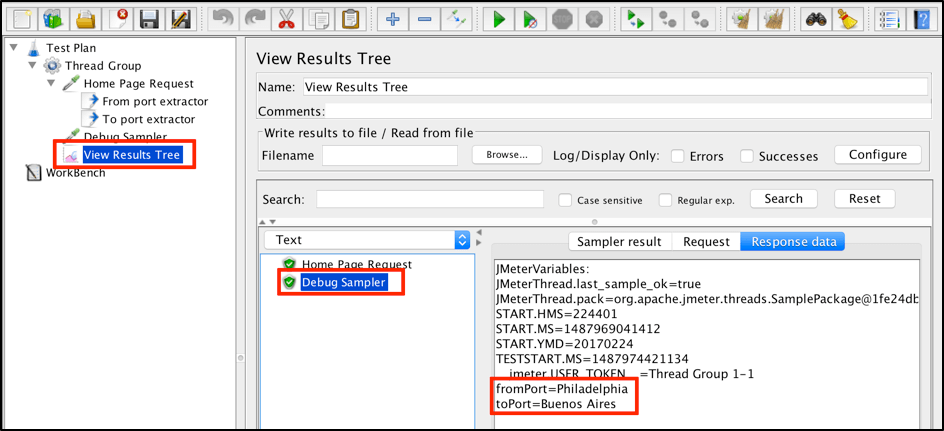Collapse the Test Plan tree node
The width and height of the screenshot is (944, 431).
[13, 48]
